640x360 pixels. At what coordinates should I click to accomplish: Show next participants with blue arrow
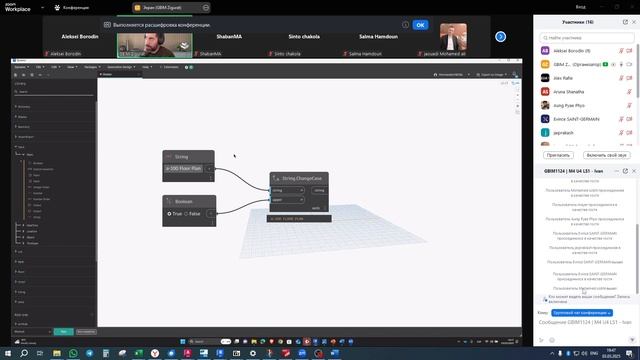coord(500,37)
